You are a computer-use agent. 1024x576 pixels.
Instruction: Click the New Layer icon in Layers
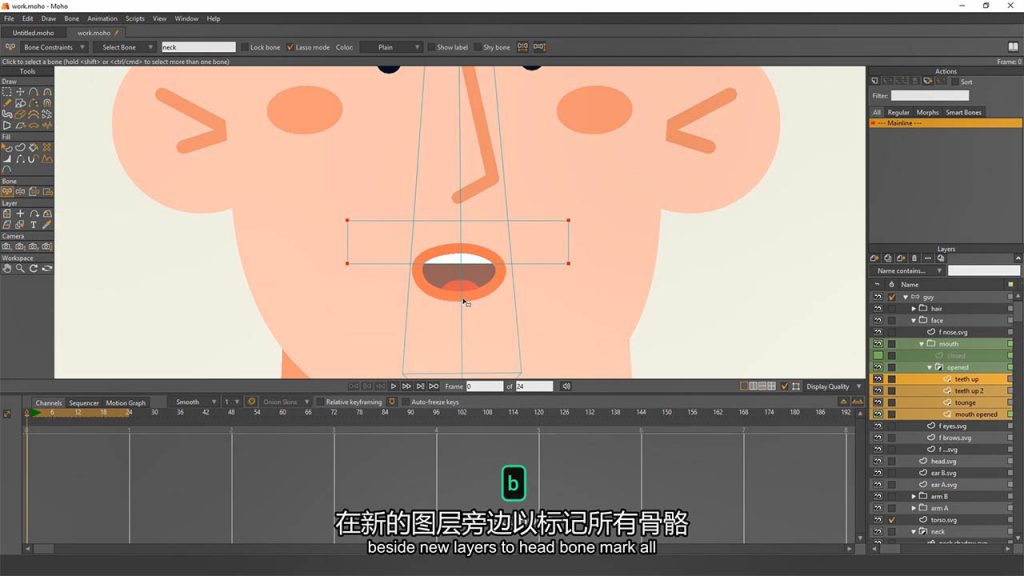[874, 259]
